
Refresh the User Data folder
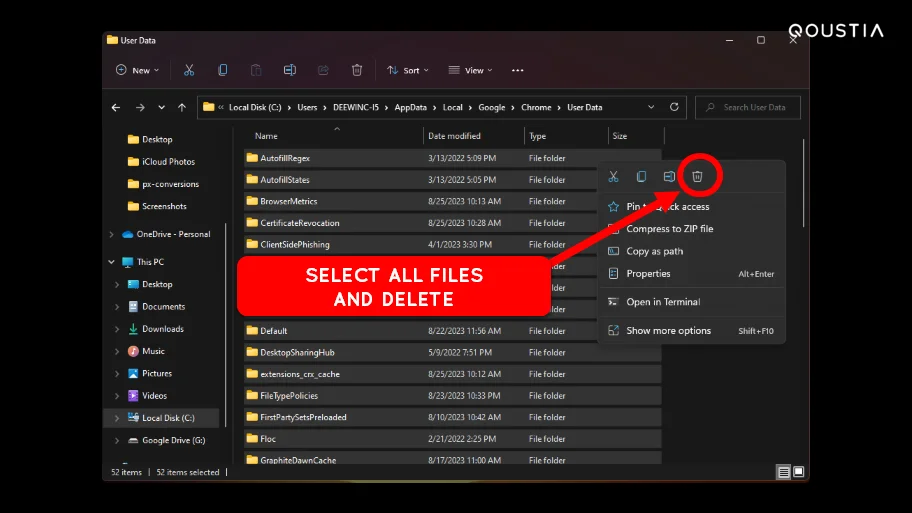coord(674,107)
